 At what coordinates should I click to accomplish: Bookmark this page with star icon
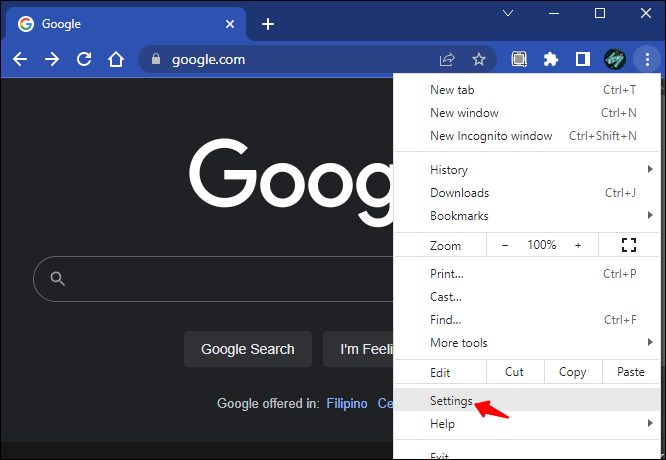click(x=479, y=59)
